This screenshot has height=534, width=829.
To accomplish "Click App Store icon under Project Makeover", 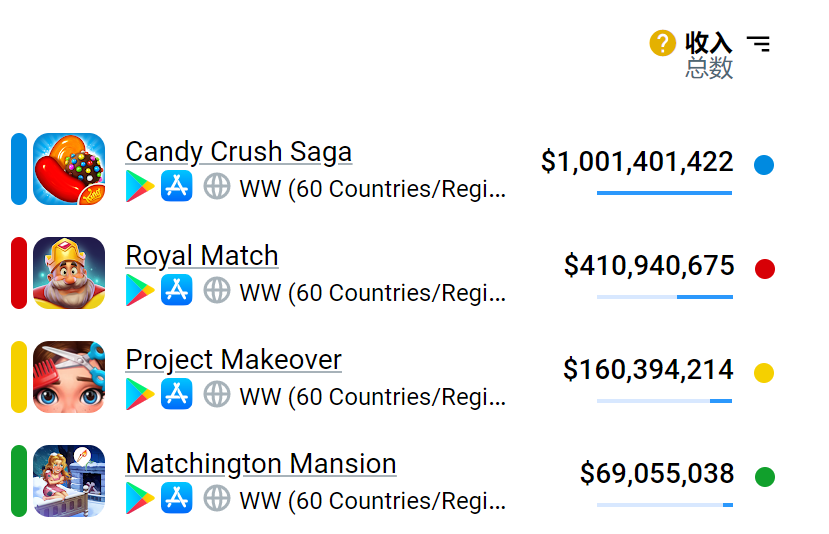I will pyautogui.click(x=177, y=395).
